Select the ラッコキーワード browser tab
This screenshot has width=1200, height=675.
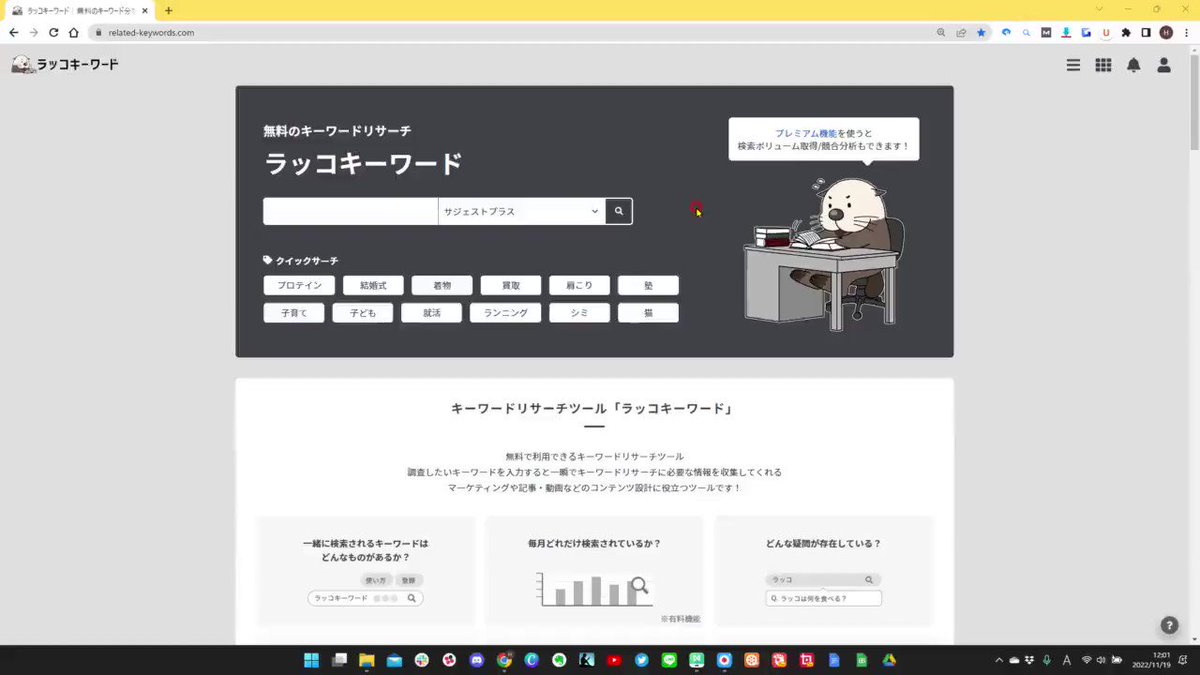[78, 10]
